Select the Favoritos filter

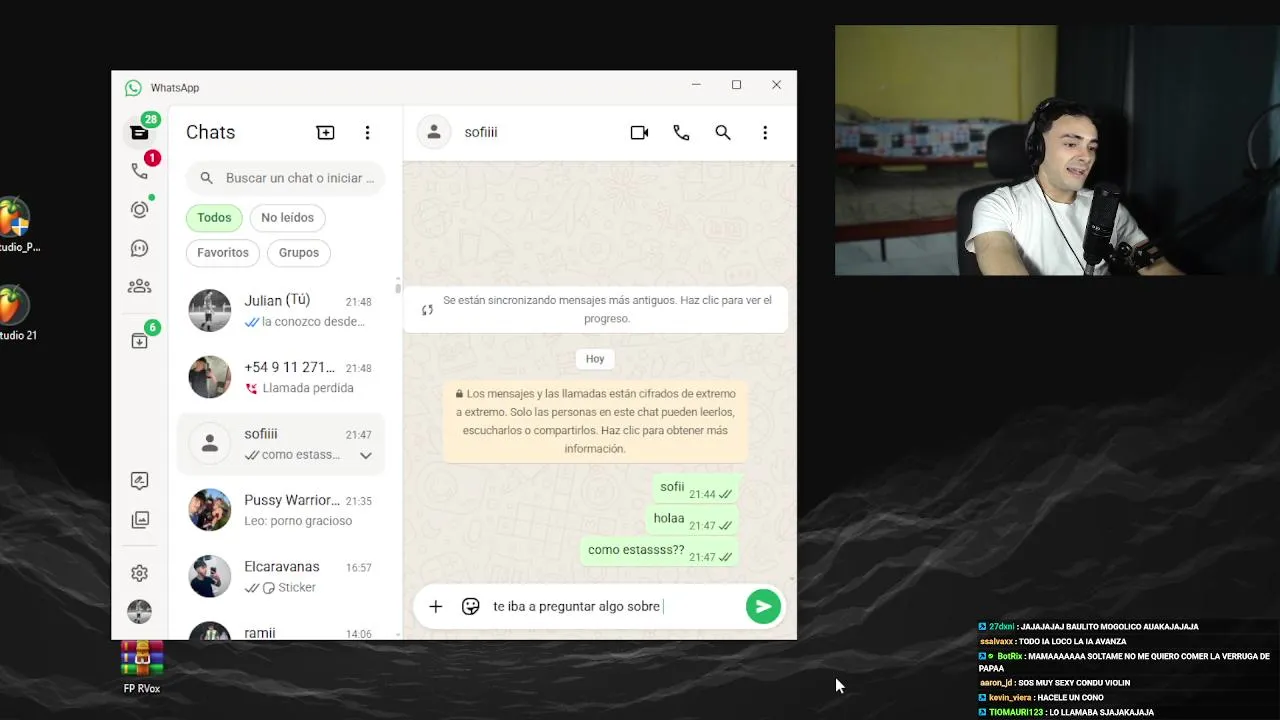click(223, 252)
